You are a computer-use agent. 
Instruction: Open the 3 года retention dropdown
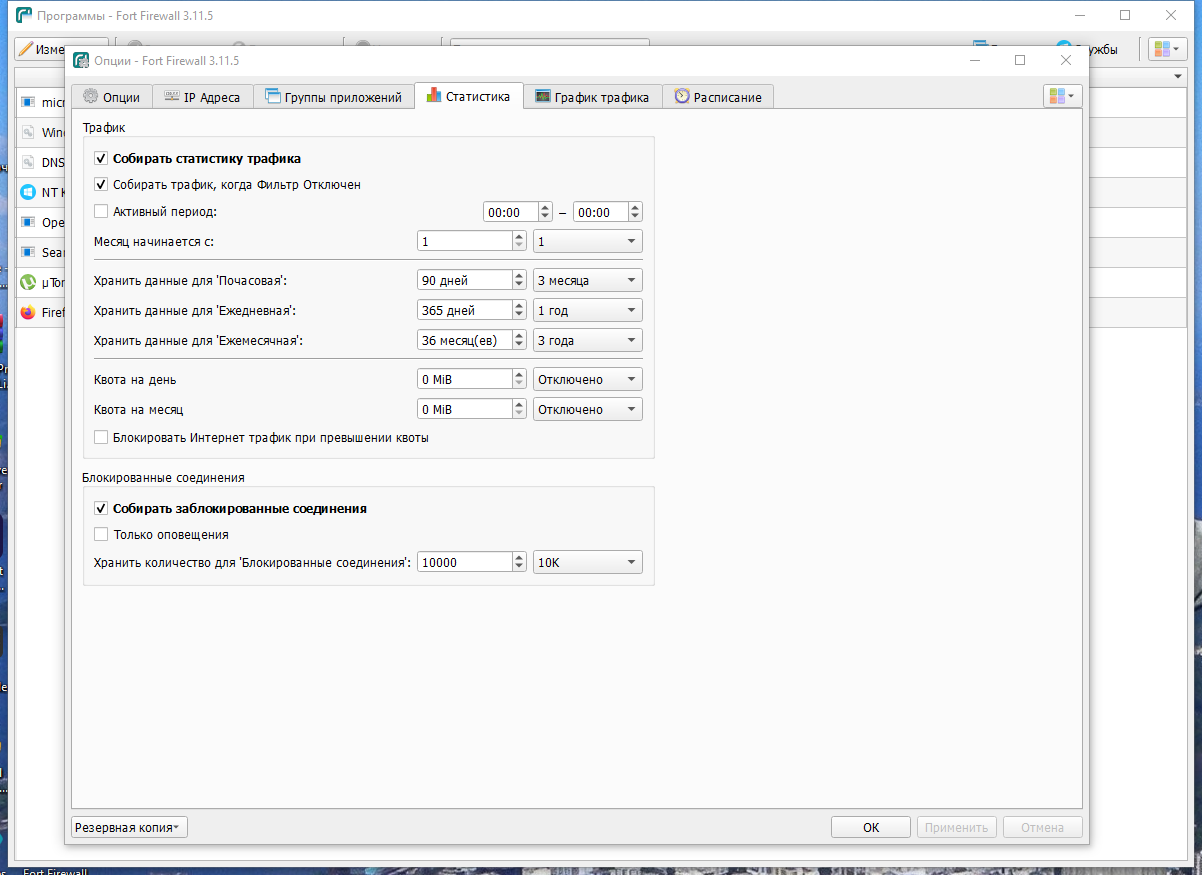click(587, 340)
